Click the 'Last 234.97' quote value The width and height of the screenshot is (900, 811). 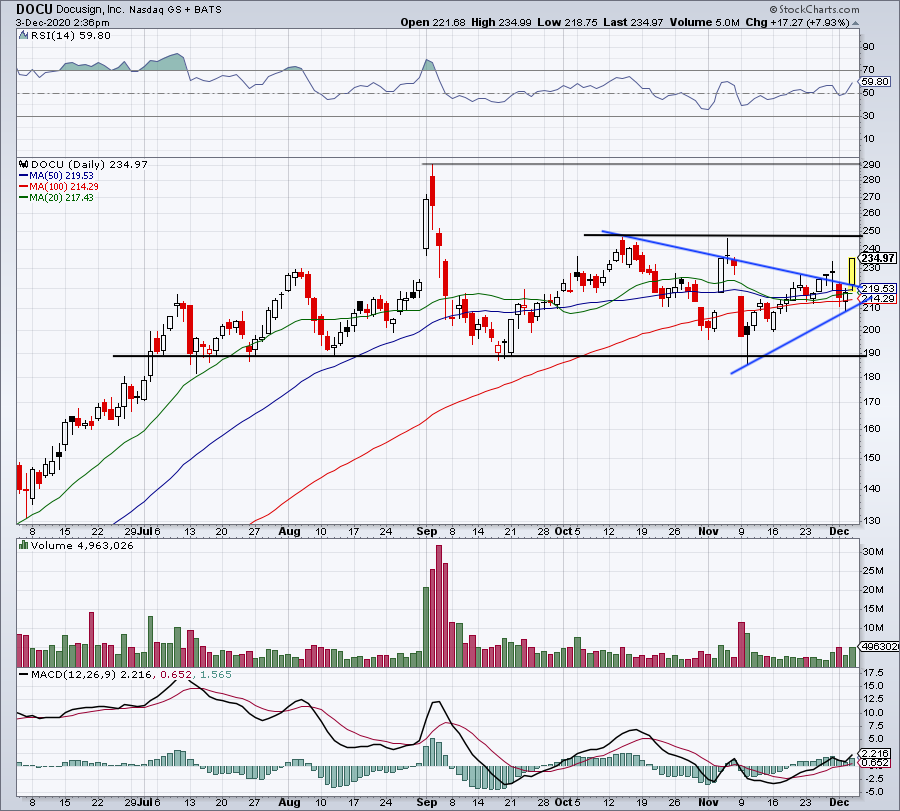[x=633, y=22]
